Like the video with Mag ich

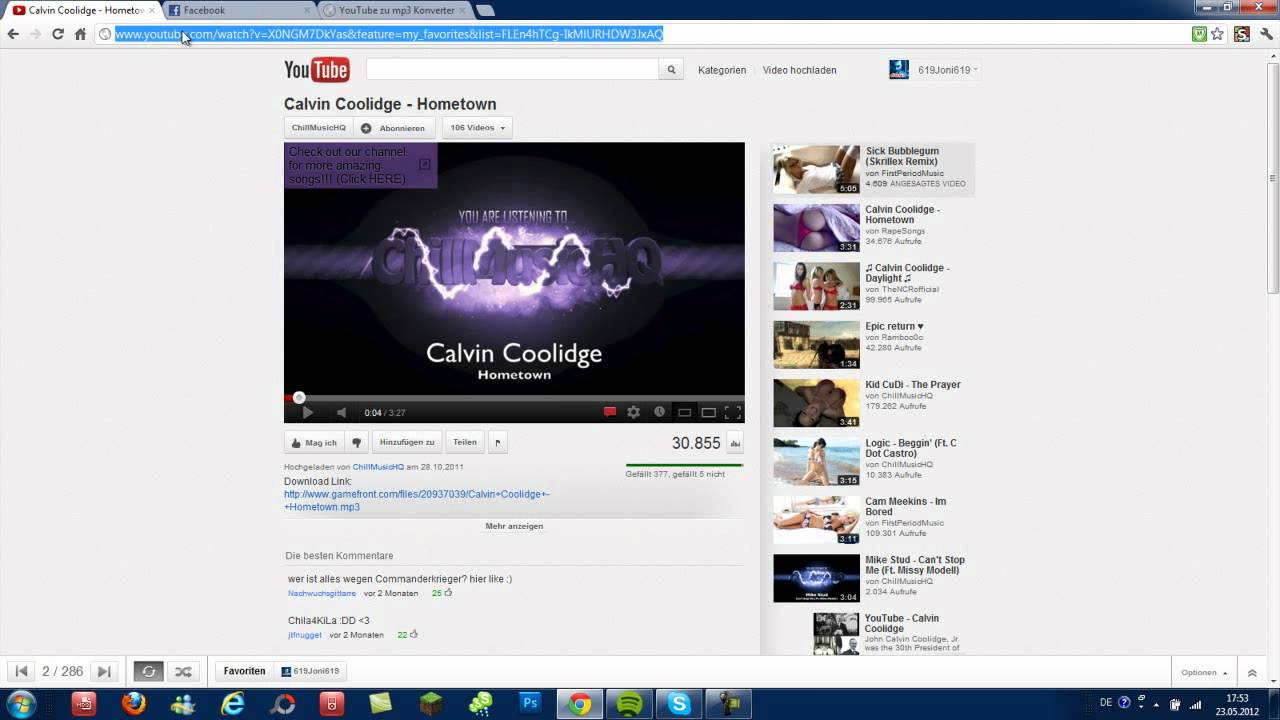pyautogui.click(x=313, y=442)
